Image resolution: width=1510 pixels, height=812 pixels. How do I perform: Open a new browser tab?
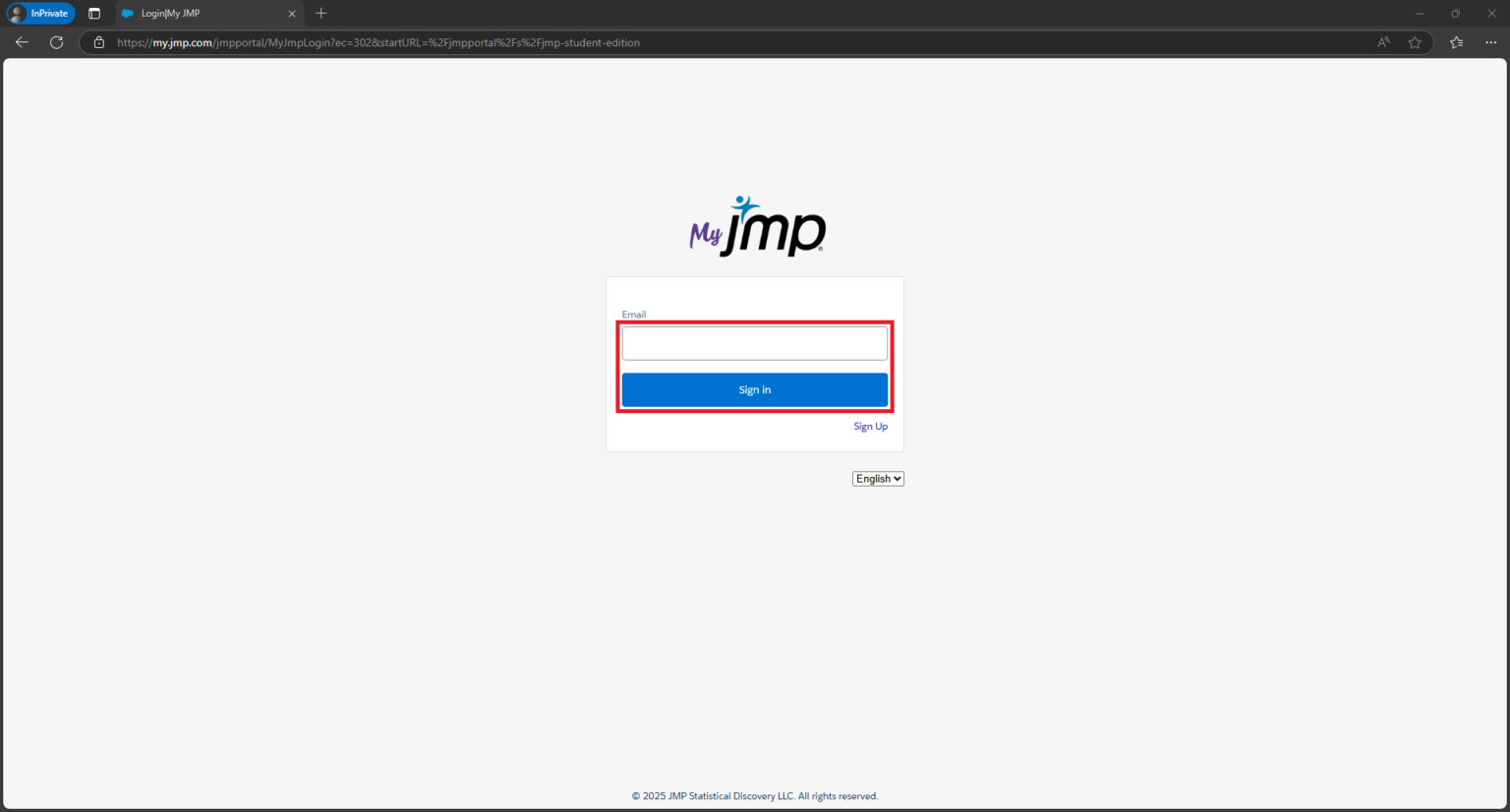(320, 14)
